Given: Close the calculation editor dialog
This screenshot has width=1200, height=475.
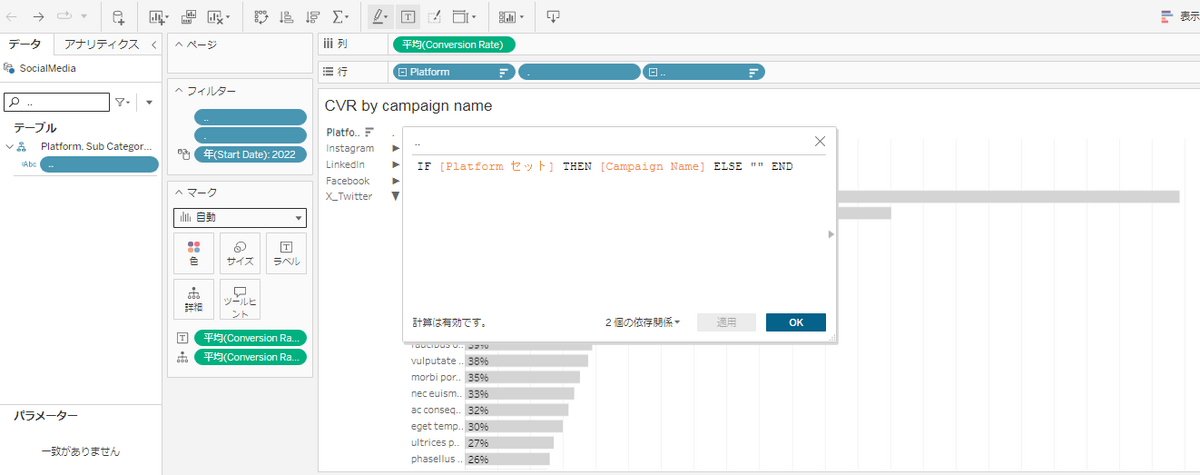Looking at the screenshot, I should (820, 142).
